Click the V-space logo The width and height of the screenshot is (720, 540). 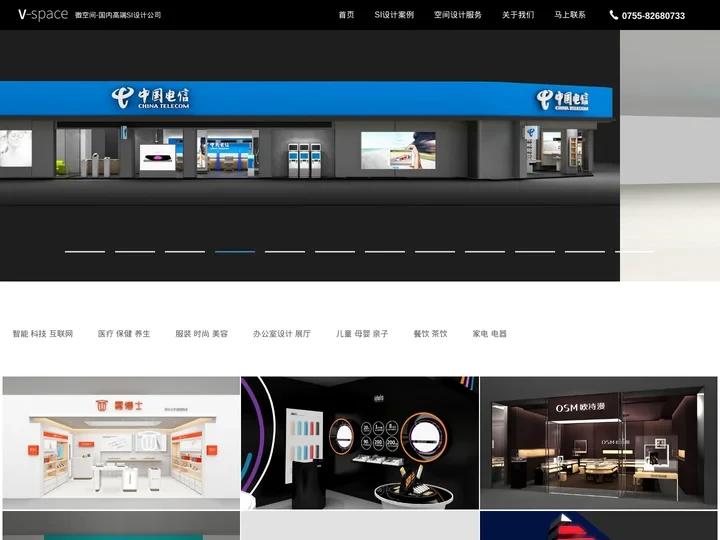tap(43, 15)
